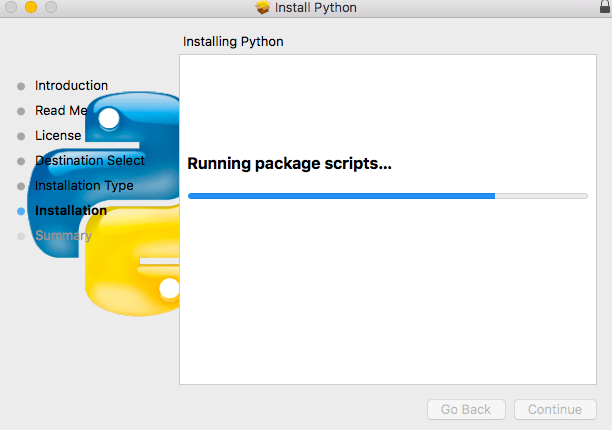Open the Installation Type step label
The height and width of the screenshot is (430, 612).
click(x=84, y=185)
